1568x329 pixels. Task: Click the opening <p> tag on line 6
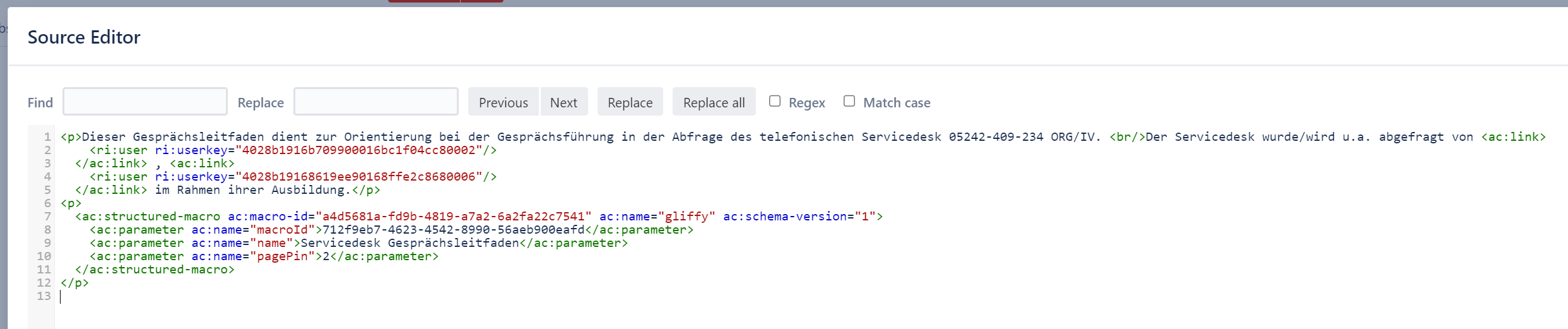tap(71, 203)
